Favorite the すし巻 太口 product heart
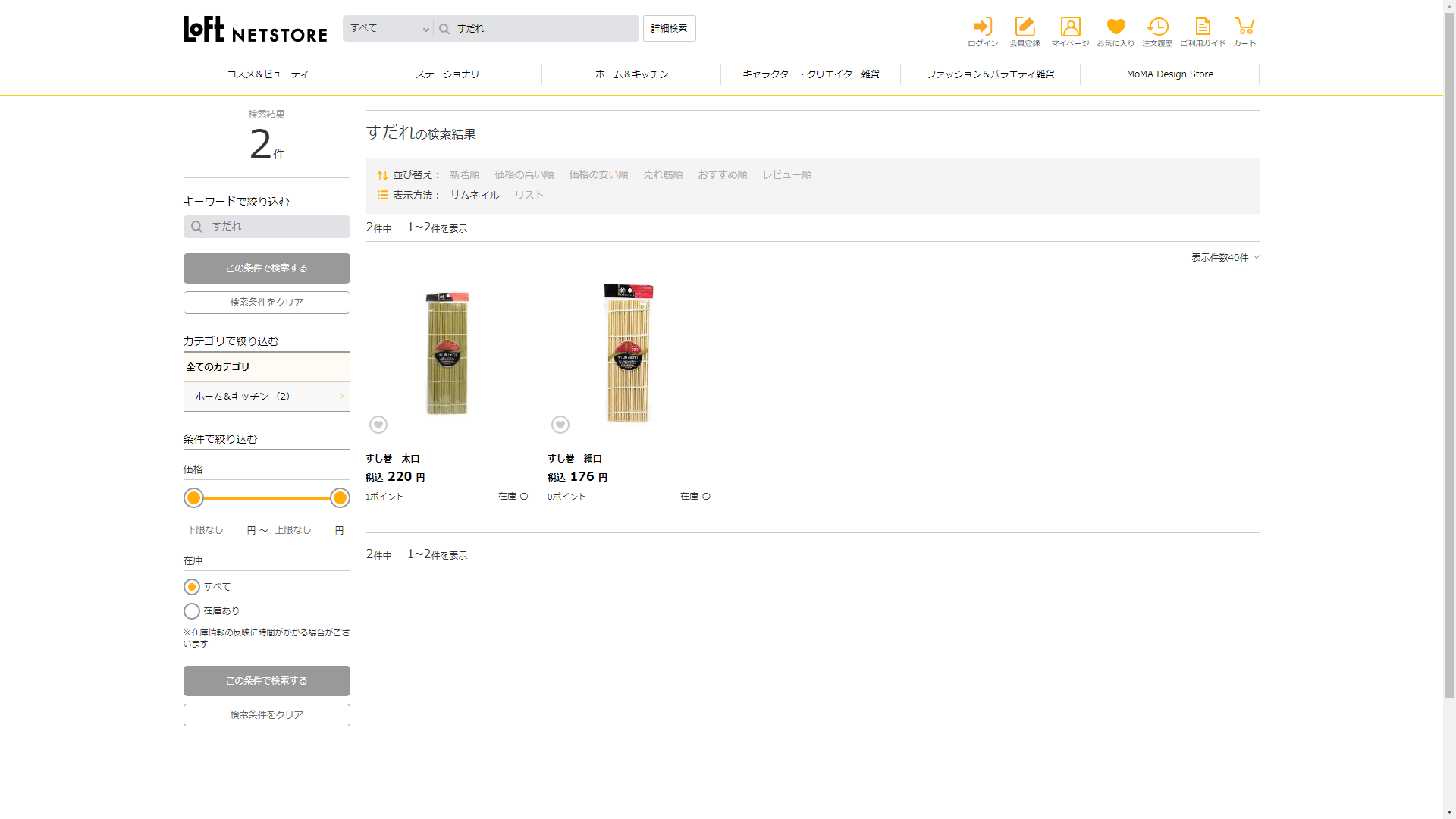 tap(378, 425)
